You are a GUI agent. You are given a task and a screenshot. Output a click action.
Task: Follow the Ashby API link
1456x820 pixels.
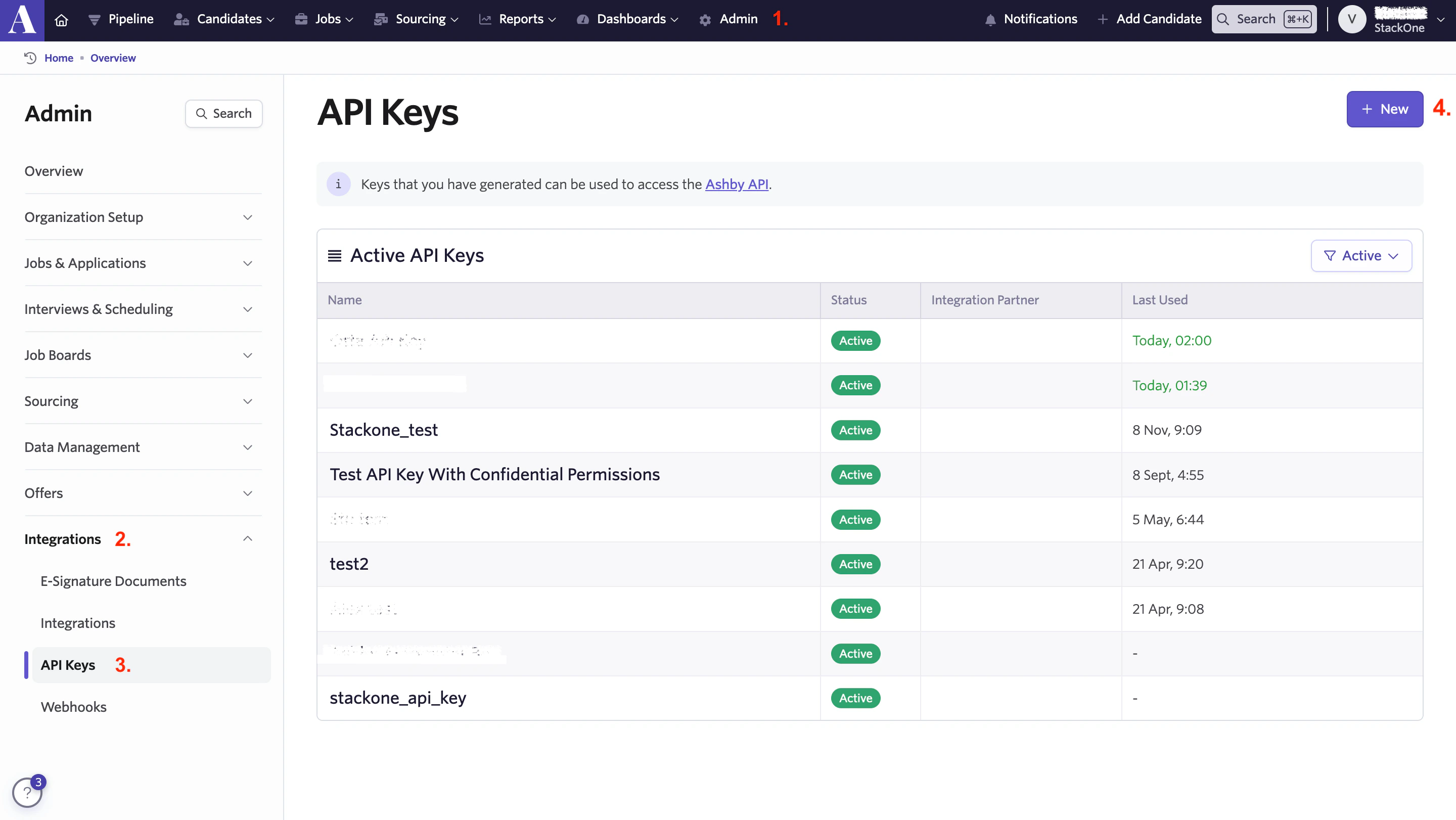pyautogui.click(x=737, y=184)
